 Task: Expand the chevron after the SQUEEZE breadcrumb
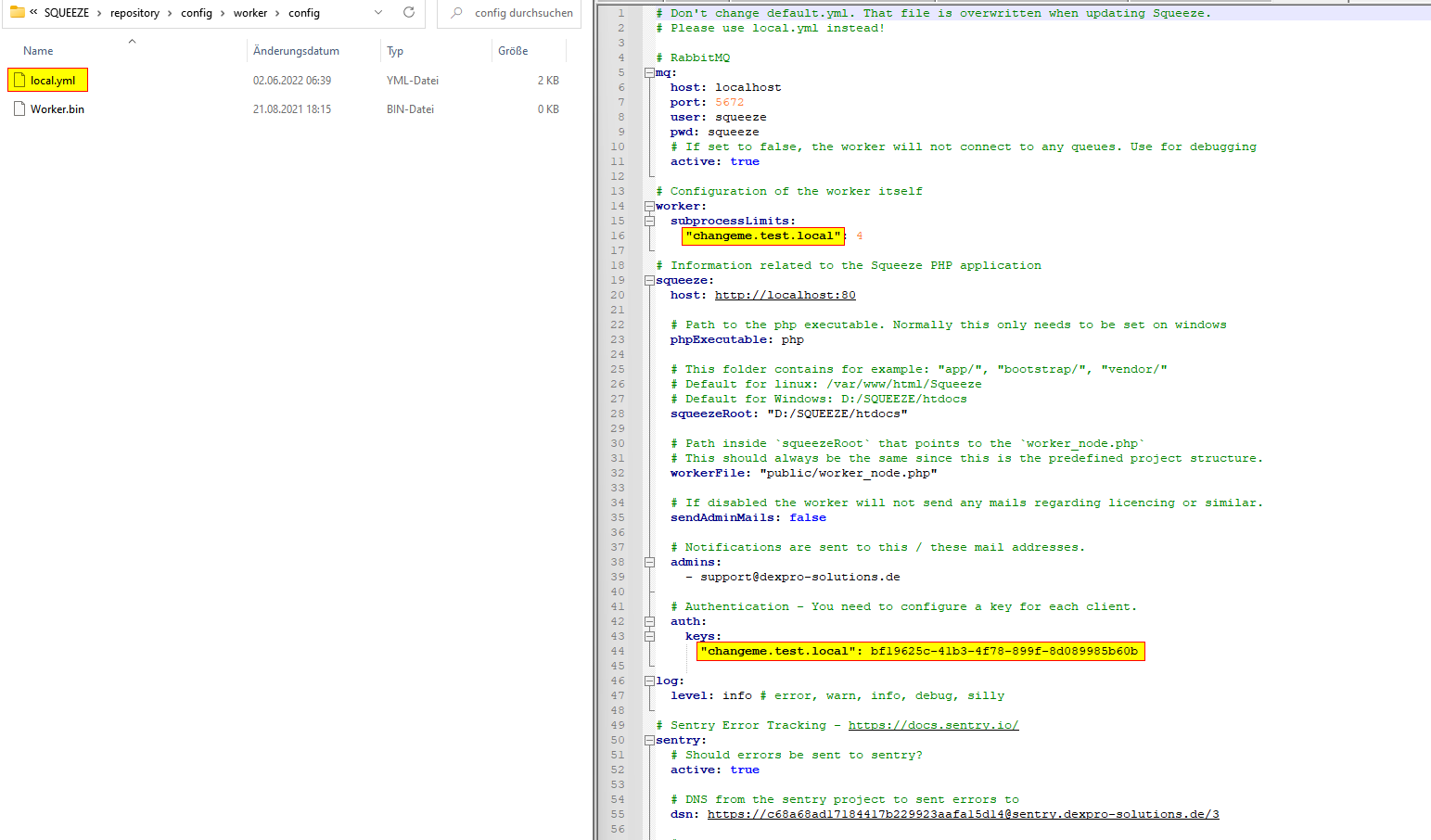(99, 13)
